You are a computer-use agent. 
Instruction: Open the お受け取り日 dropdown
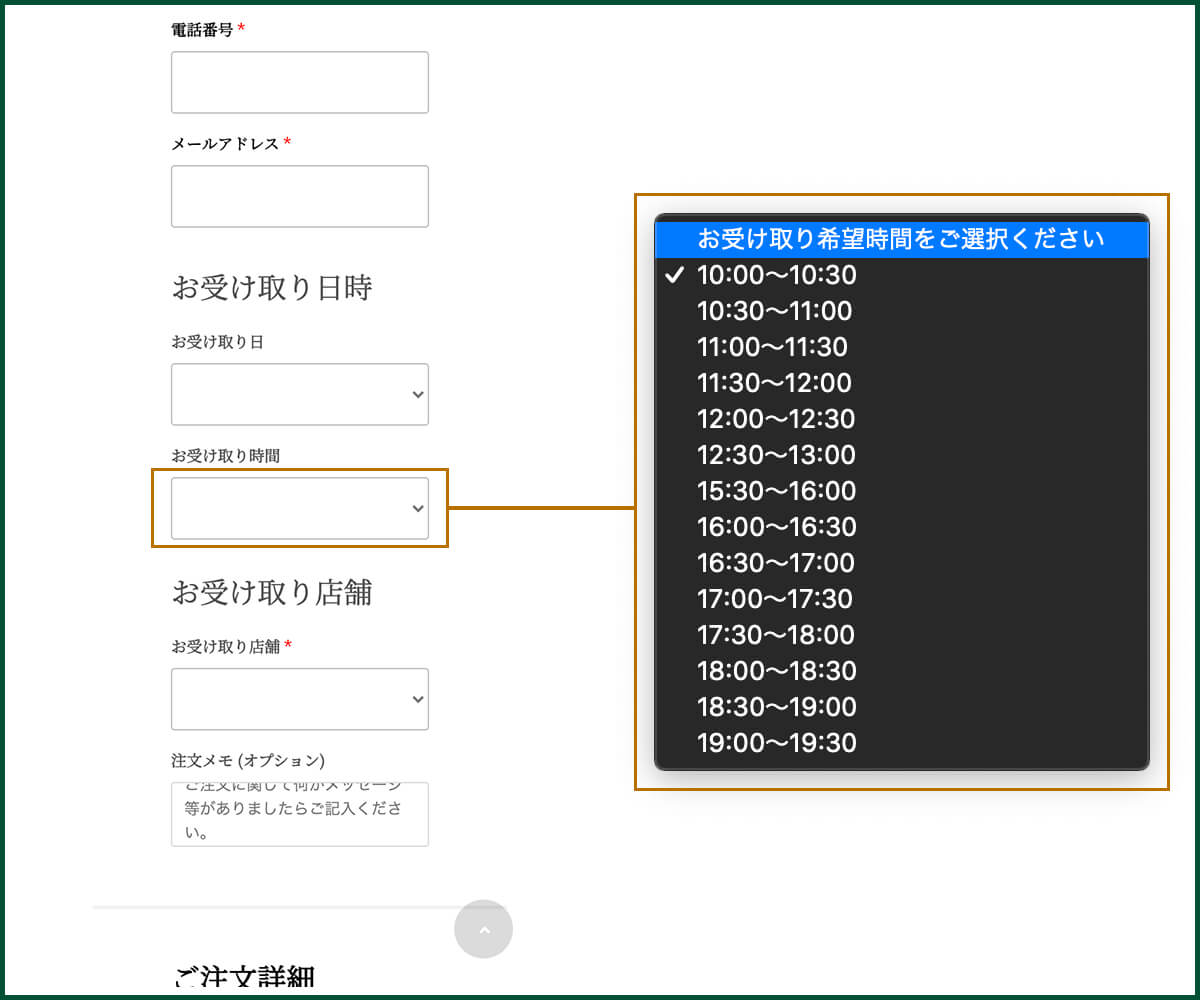click(300, 394)
